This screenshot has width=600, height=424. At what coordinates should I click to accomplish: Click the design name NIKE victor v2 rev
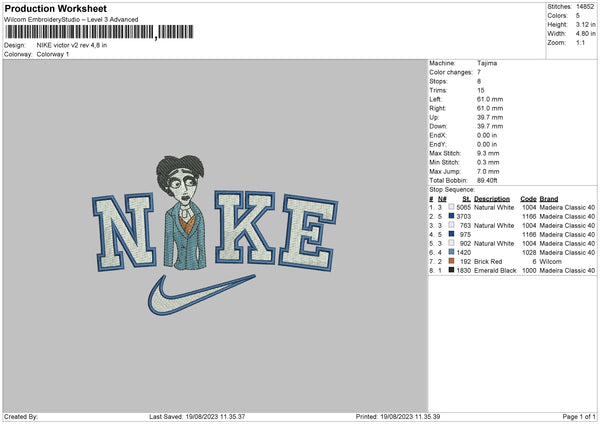coord(72,45)
